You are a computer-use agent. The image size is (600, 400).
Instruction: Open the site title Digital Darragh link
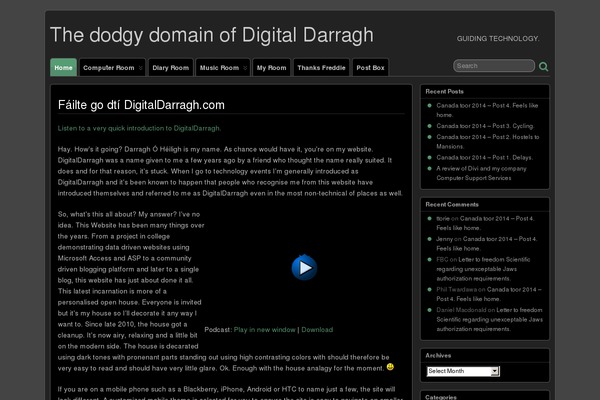pyautogui.click(x=212, y=35)
